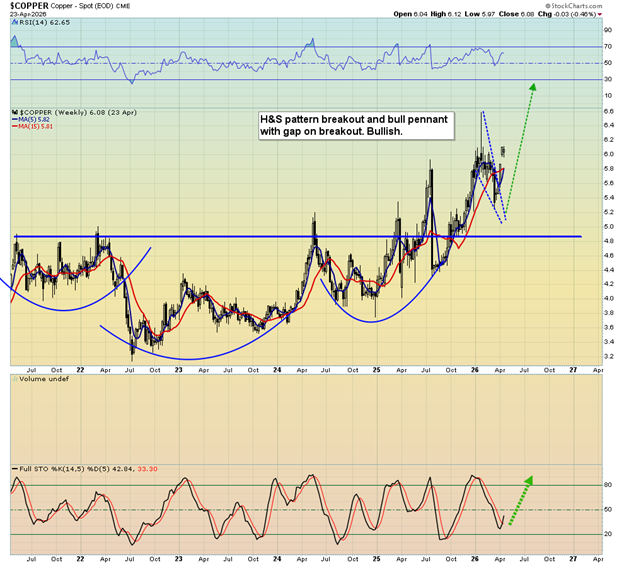Screen dimensions: 624x565
Task: Click the green dotted arrow in stochastic panel
Action: (x=517, y=499)
